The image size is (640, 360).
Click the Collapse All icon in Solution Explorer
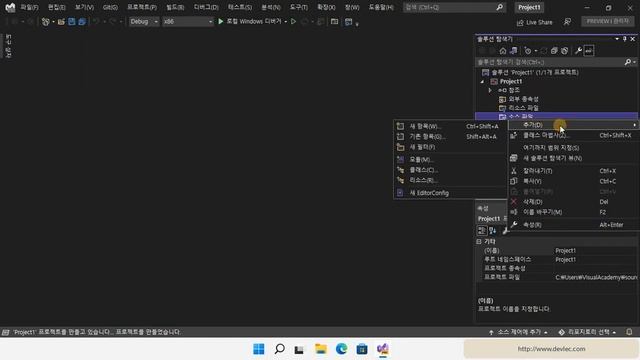point(554,51)
